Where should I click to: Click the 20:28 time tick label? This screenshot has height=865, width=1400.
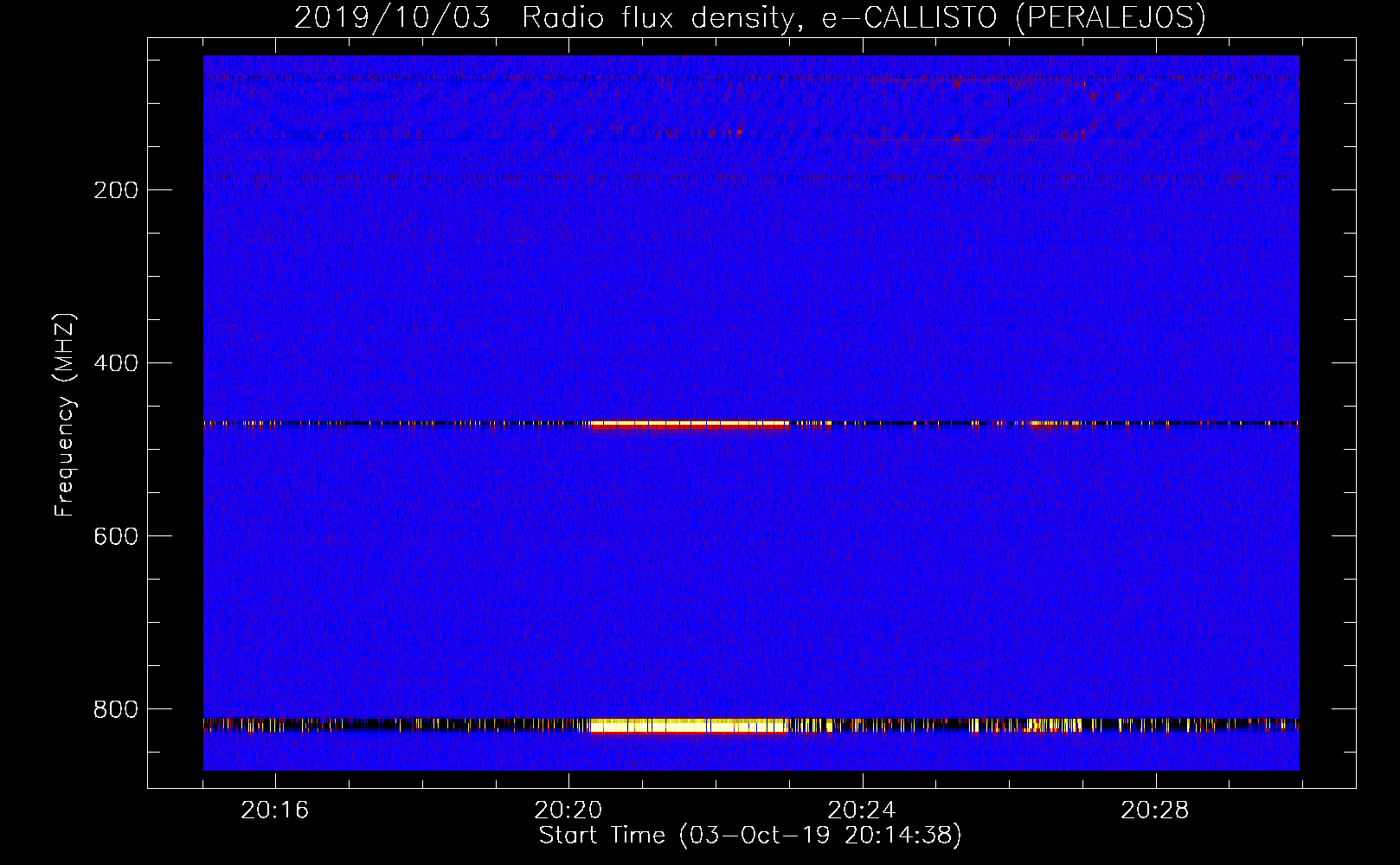coord(1155,811)
